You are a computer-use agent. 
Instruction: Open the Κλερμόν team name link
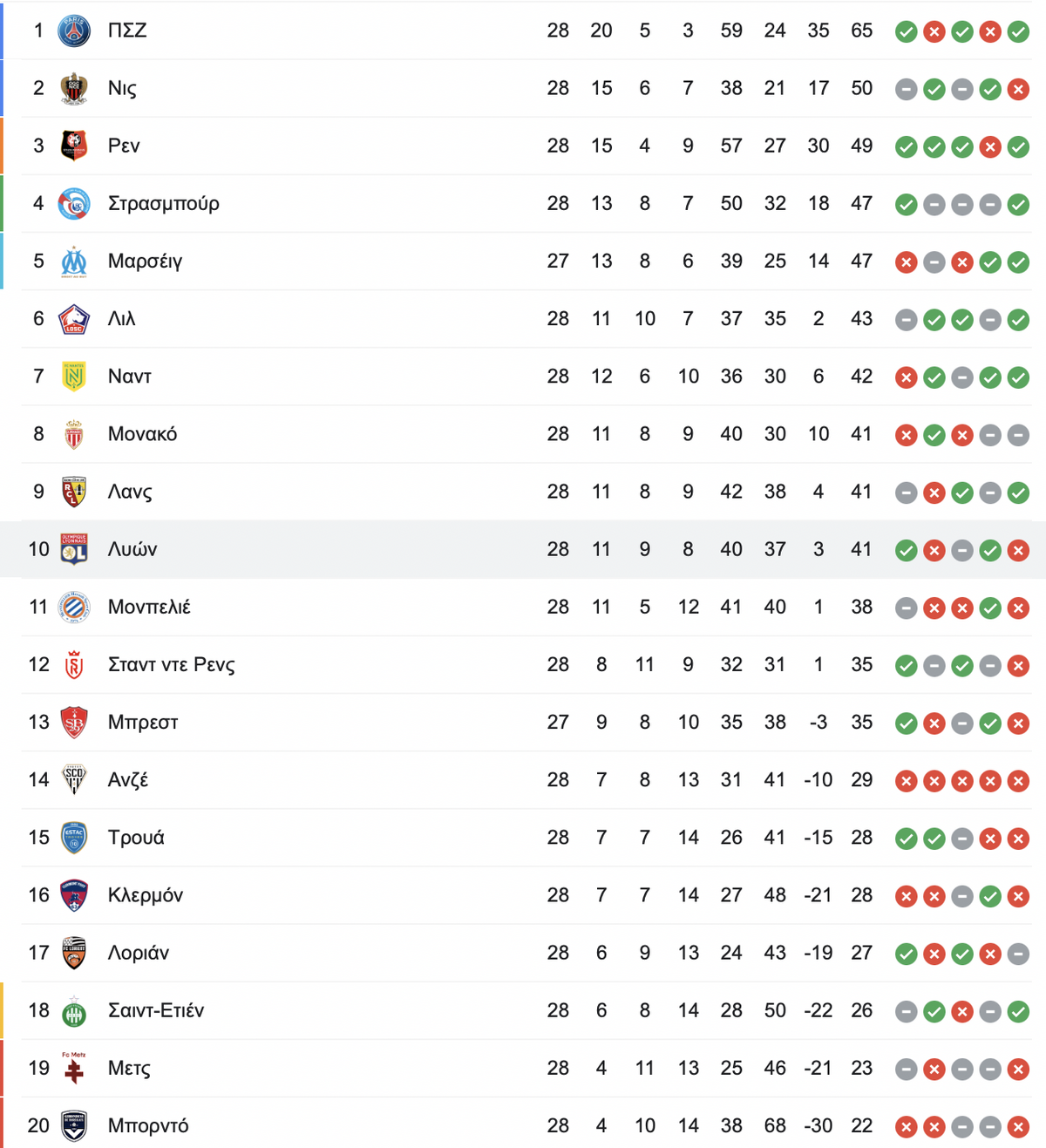146,895
